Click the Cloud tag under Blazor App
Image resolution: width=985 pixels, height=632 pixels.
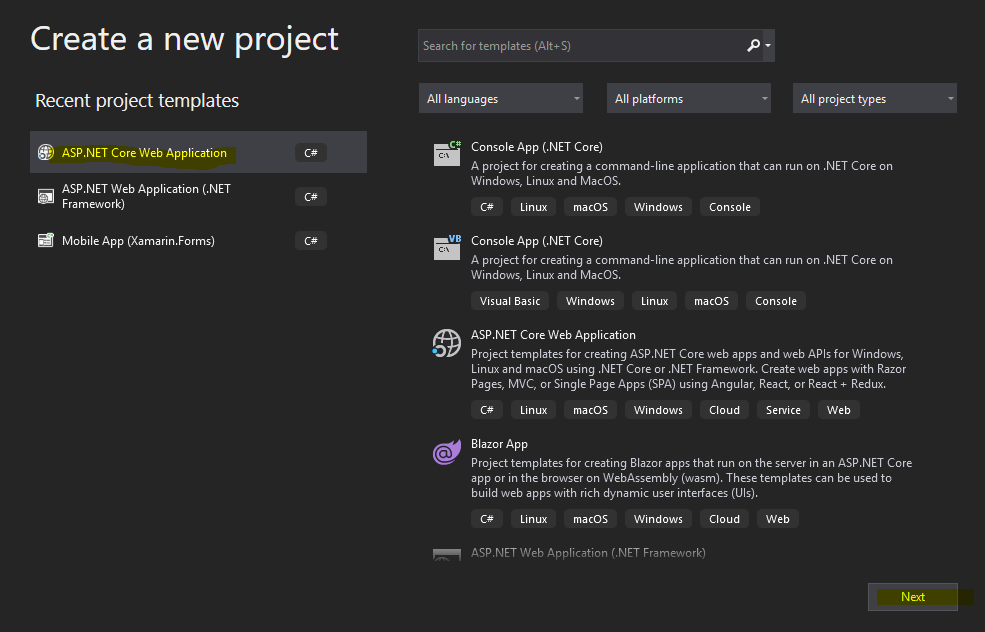tap(724, 519)
